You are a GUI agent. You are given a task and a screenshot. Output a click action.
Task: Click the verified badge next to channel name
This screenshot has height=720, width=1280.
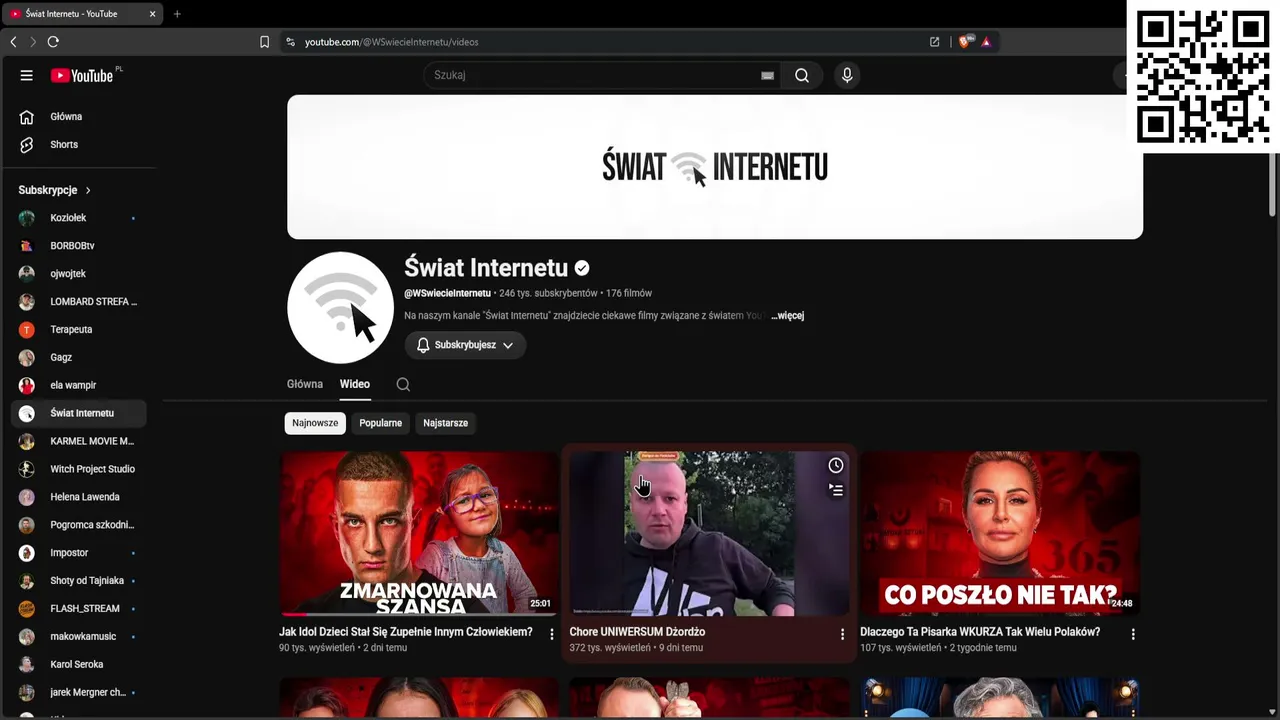click(x=582, y=268)
